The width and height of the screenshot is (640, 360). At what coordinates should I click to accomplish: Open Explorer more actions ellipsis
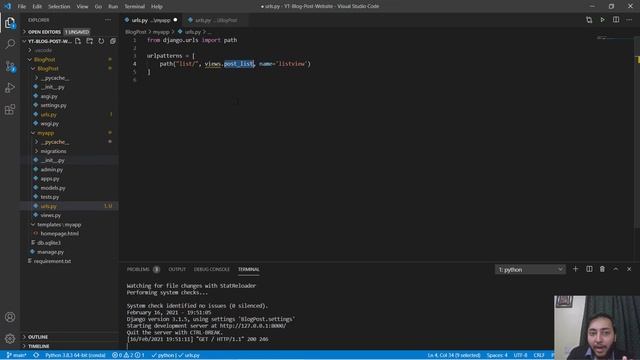click(108, 20)
